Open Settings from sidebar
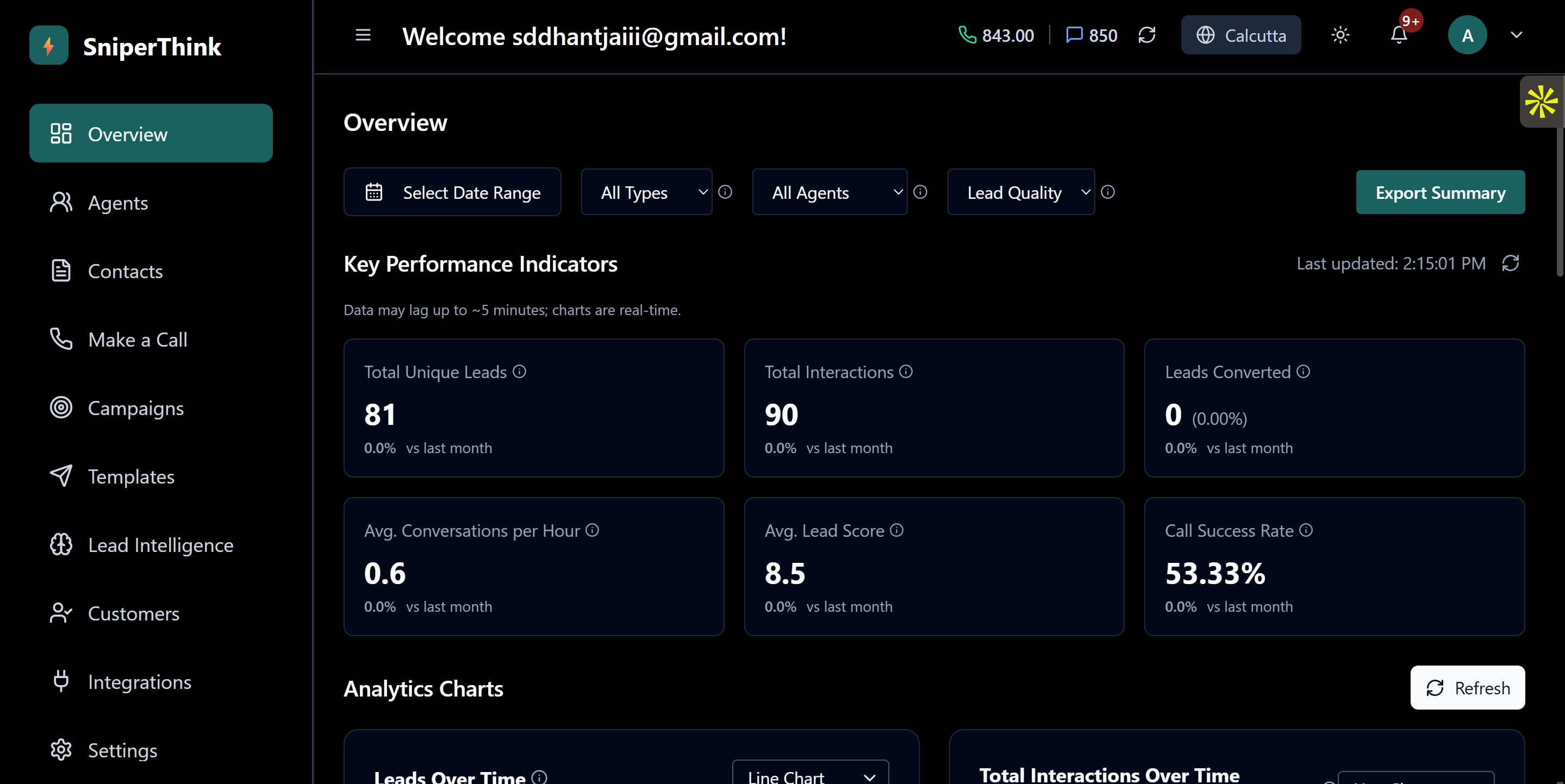This screenshot has height=784, width=1565. coord(151,751)
